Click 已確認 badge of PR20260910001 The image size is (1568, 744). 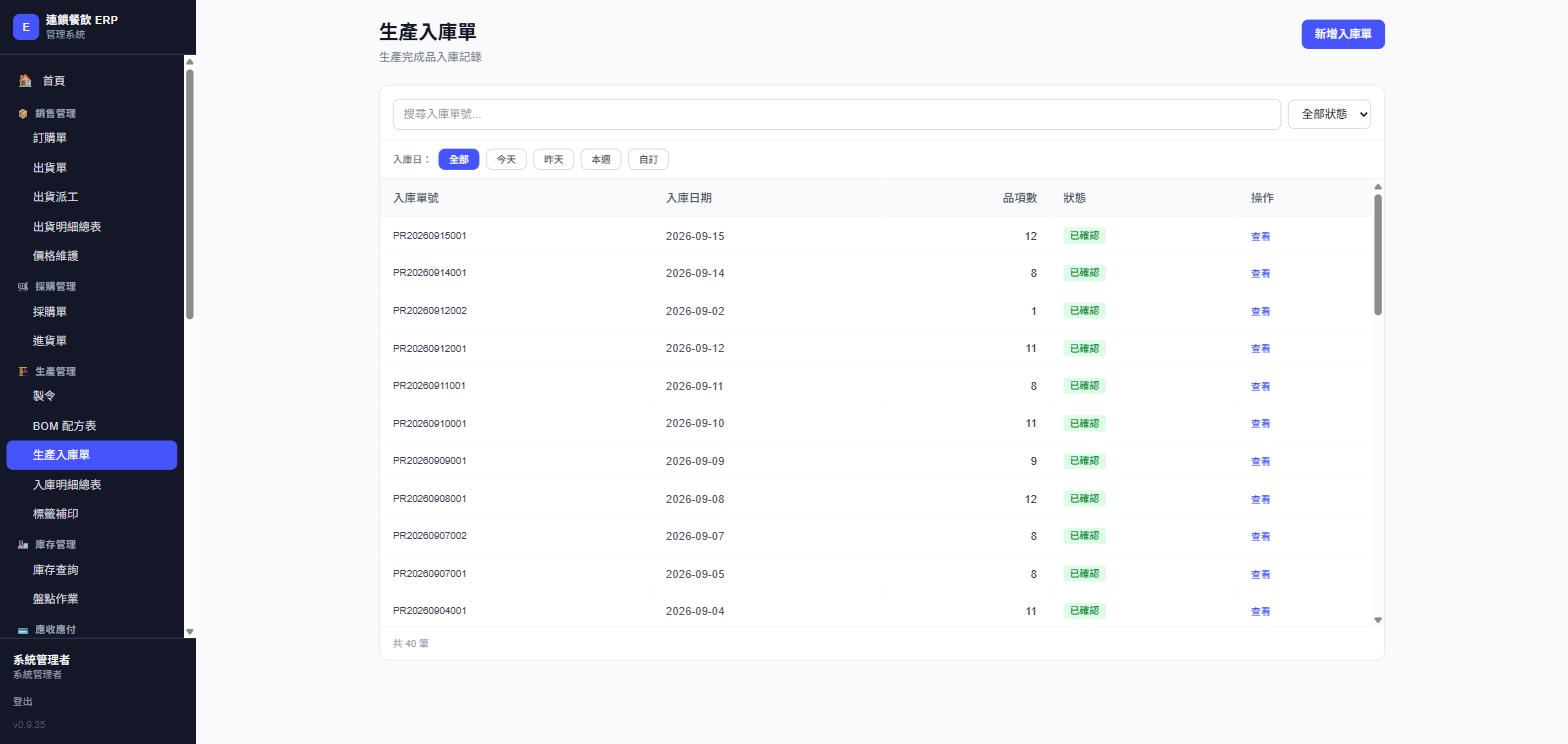1084,424
